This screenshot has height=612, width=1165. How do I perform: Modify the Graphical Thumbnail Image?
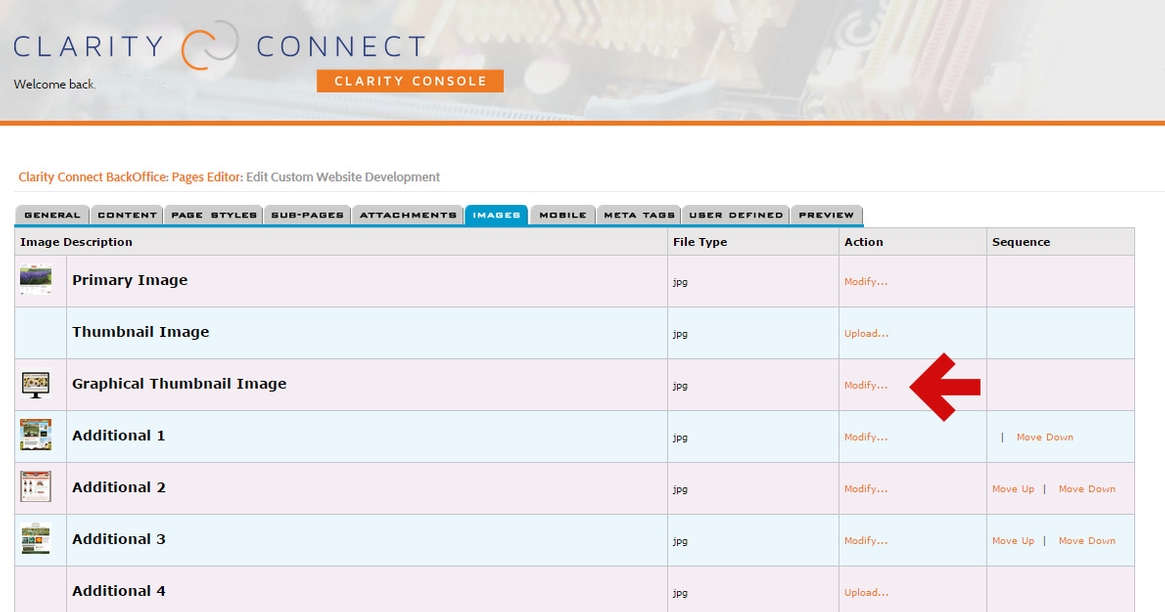865,386
